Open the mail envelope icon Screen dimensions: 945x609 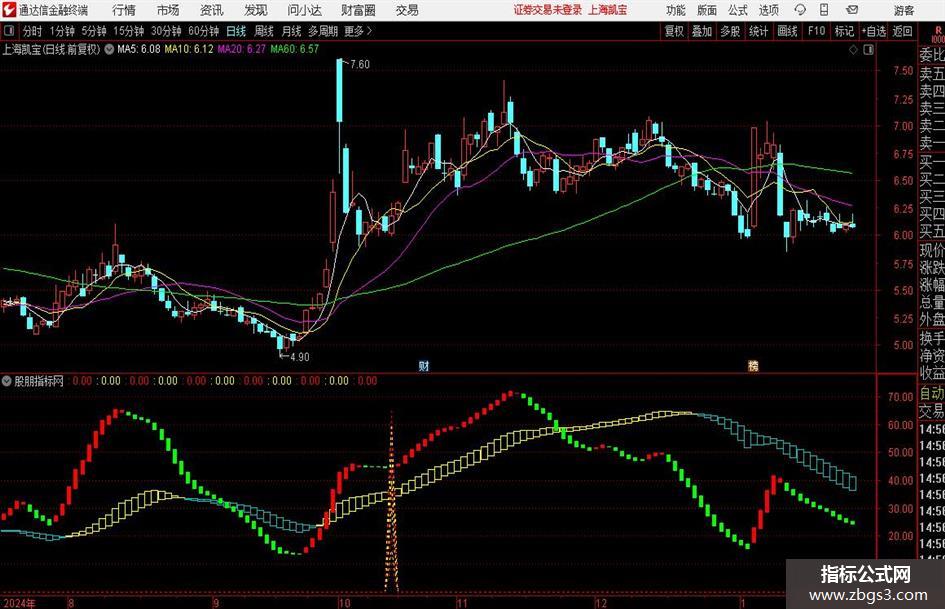click(x=852, y=10)
